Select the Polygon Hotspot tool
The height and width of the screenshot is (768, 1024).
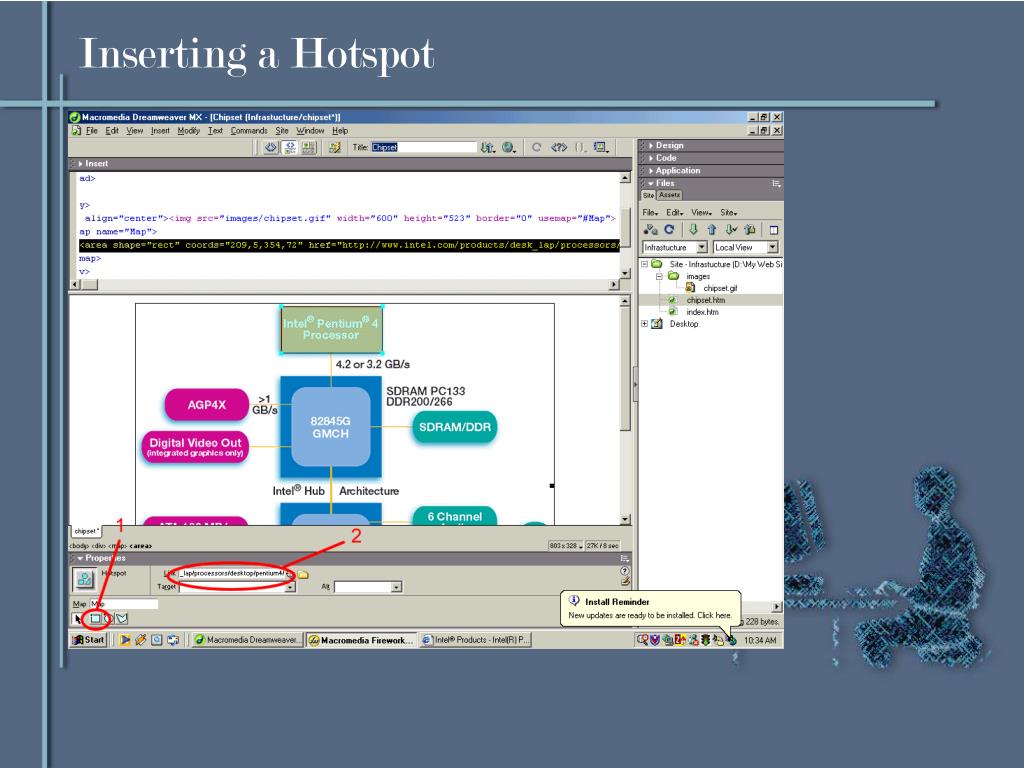tap(122, 618)
